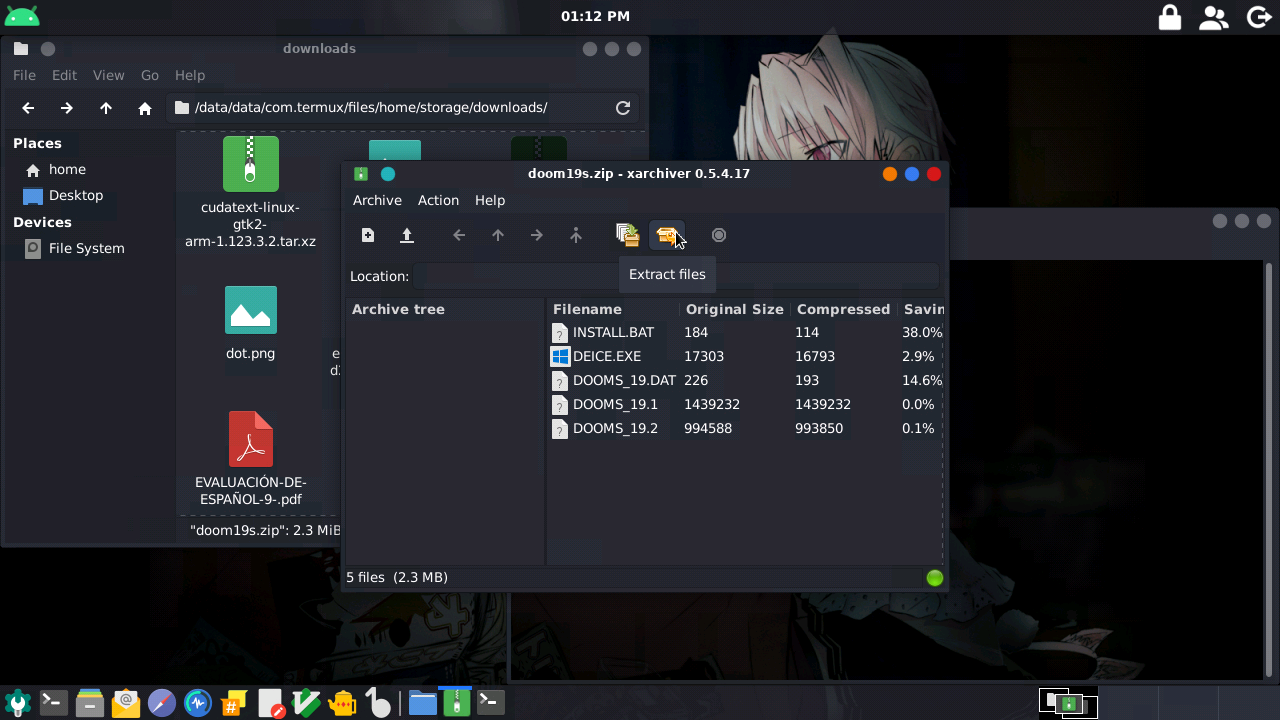Go forward in the downloads file manager
The width and height of the screenshot is (1280, 720).
click(66, 108)
